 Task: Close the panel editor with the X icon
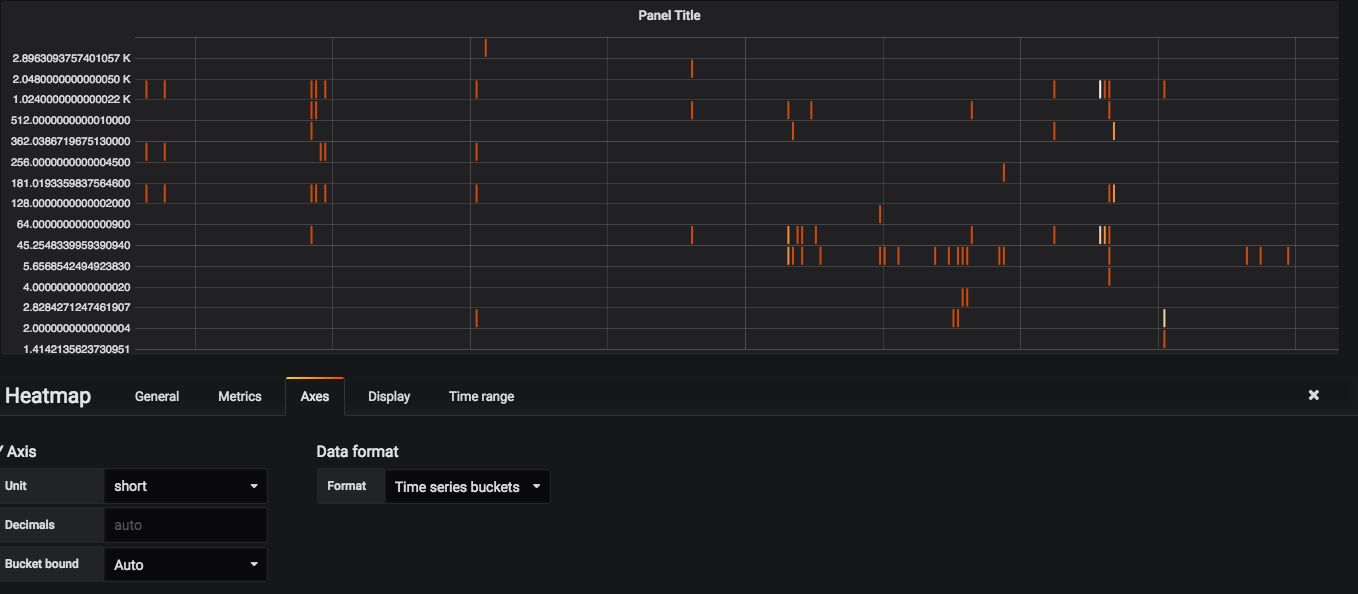(1313, 394)
